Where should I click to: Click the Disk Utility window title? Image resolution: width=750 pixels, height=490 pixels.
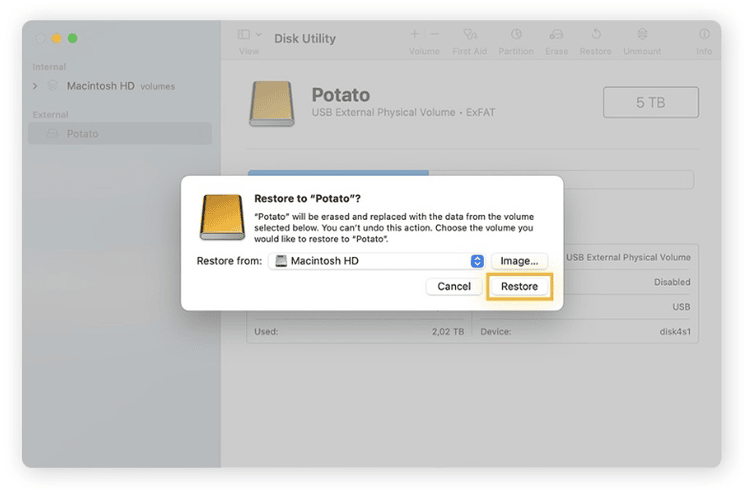(x=305, y=38)
